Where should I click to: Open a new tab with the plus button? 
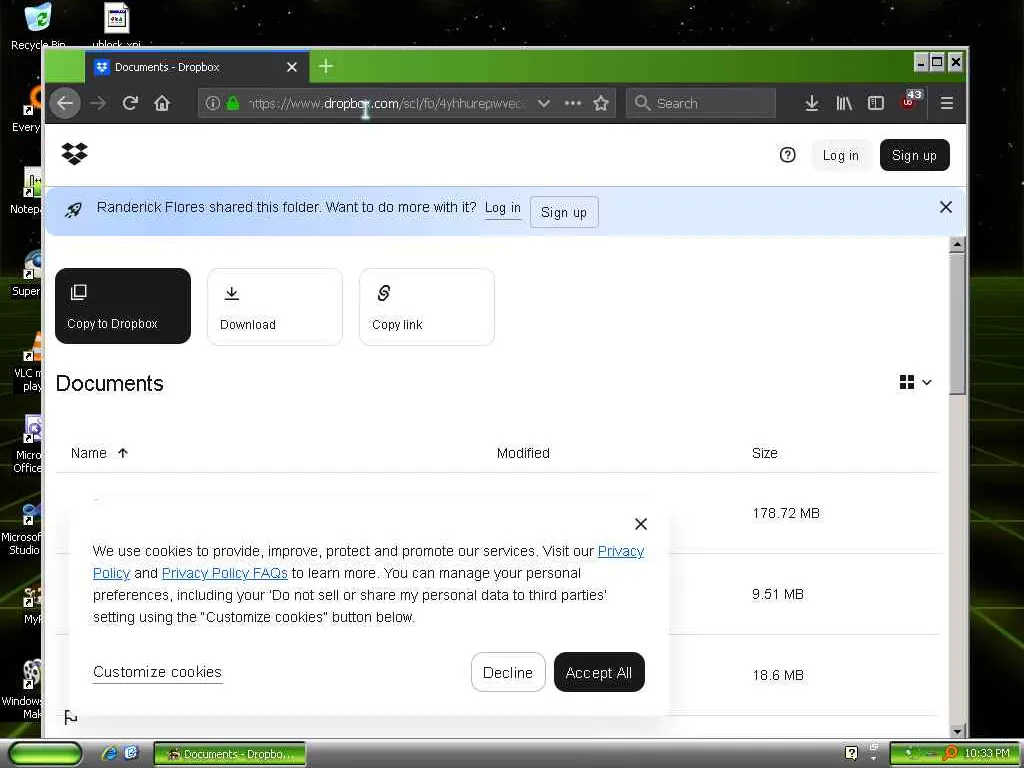(x=326, y=66)
